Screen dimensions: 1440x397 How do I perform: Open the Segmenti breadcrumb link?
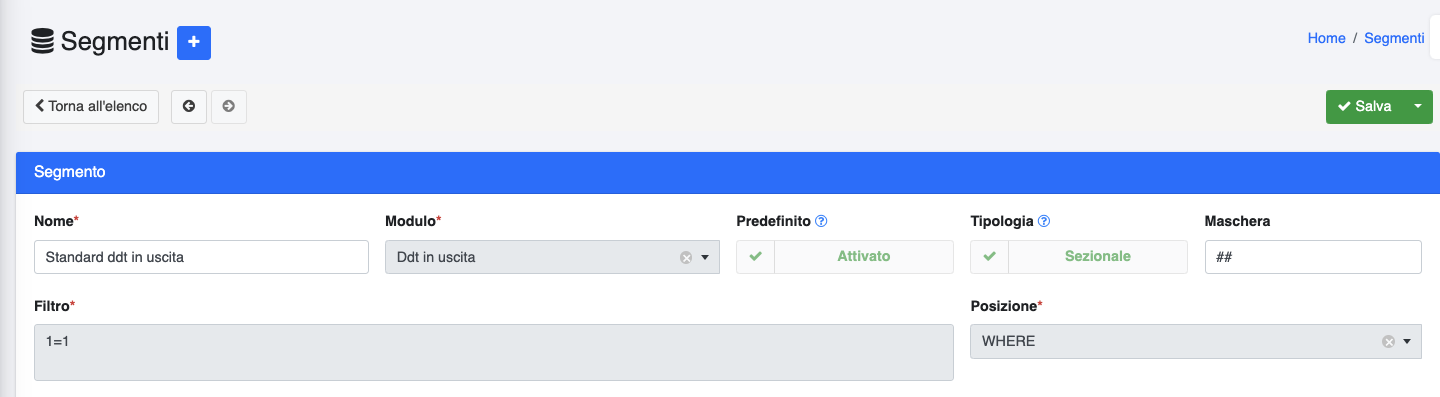(x=1394, y=38)
